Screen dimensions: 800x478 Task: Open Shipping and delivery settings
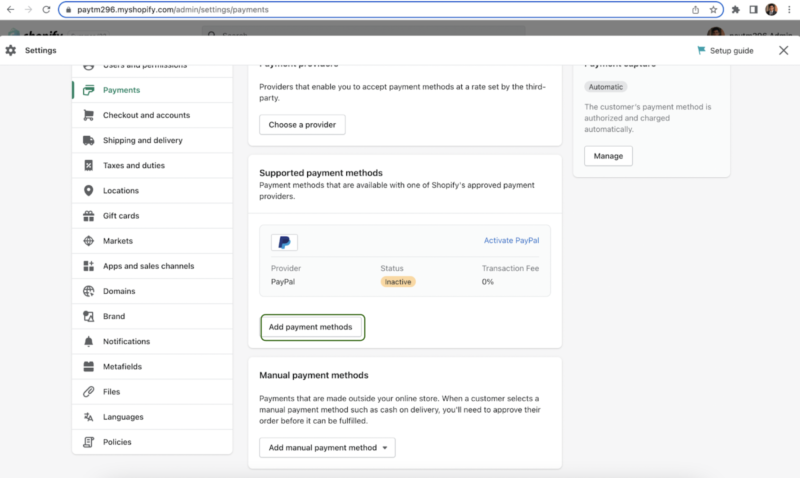click(152, 140)
